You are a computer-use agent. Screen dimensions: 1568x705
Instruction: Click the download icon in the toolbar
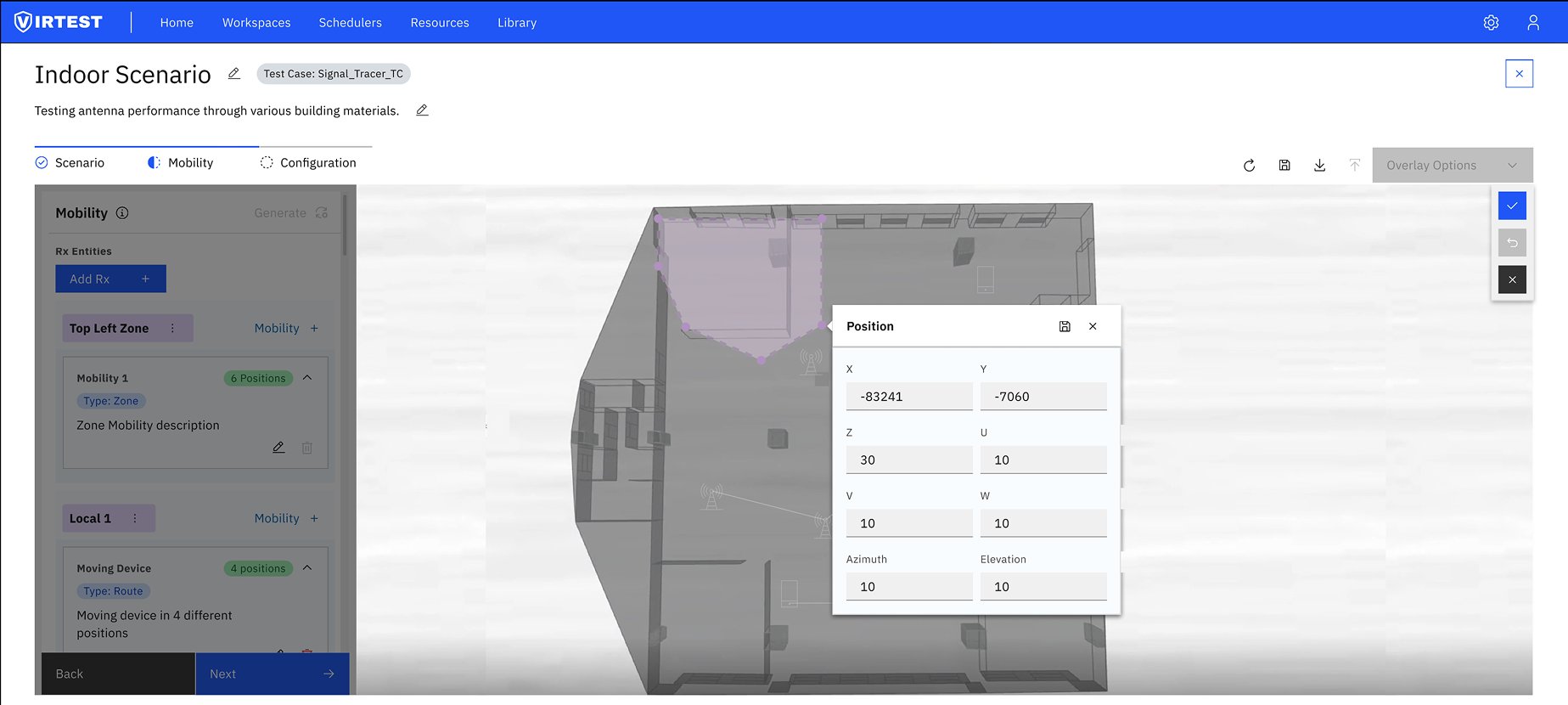click(1319, 166)
